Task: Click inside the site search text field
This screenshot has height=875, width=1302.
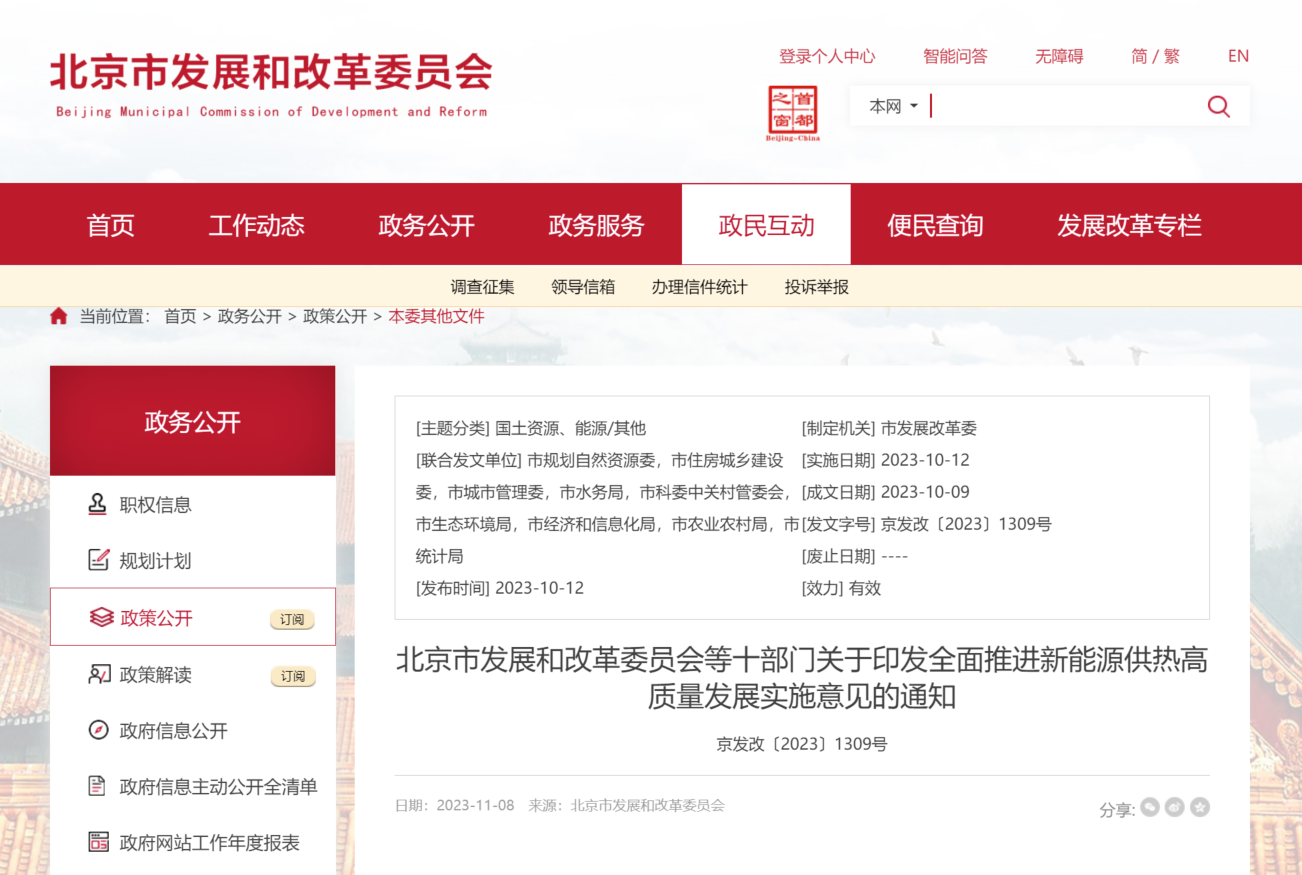Action: pos(1060,106)
